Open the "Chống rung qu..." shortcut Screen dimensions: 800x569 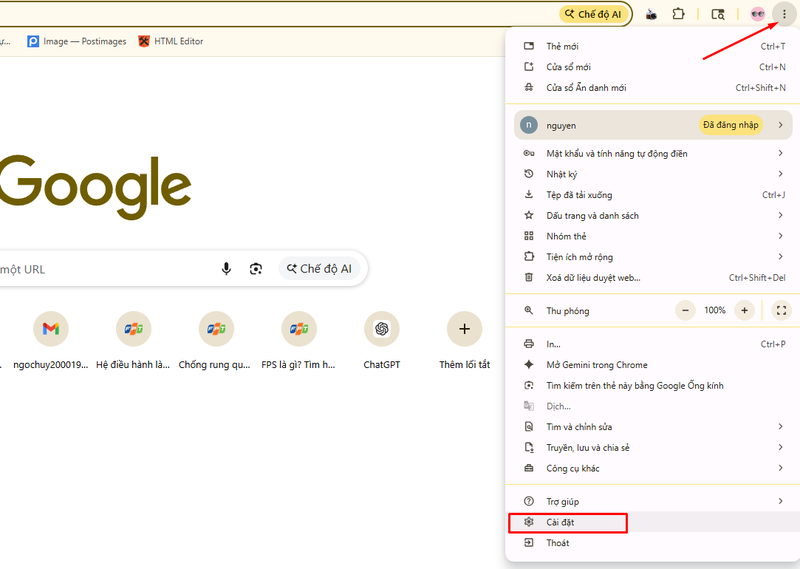tap(216, 340)
